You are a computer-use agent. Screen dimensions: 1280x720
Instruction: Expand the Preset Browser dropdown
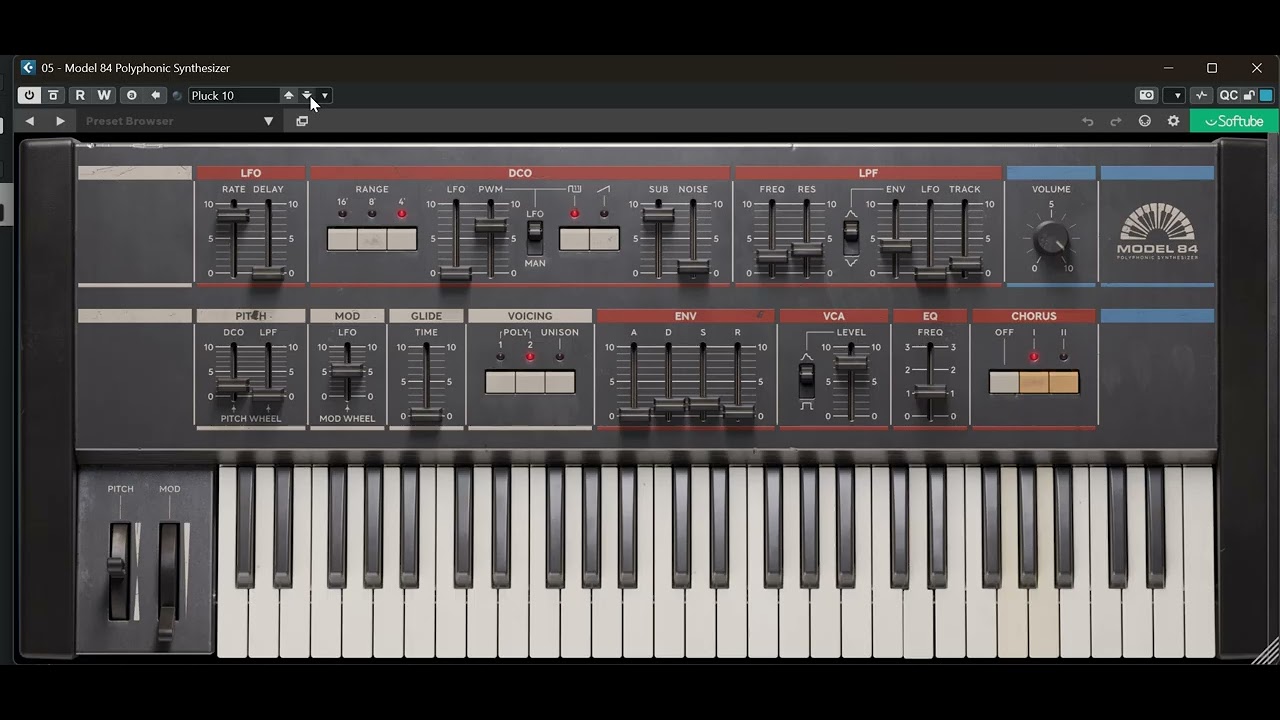(268, 121)
